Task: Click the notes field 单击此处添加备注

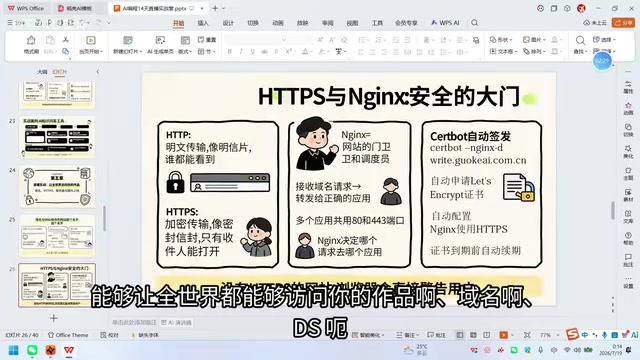Action: click(134, 322)
